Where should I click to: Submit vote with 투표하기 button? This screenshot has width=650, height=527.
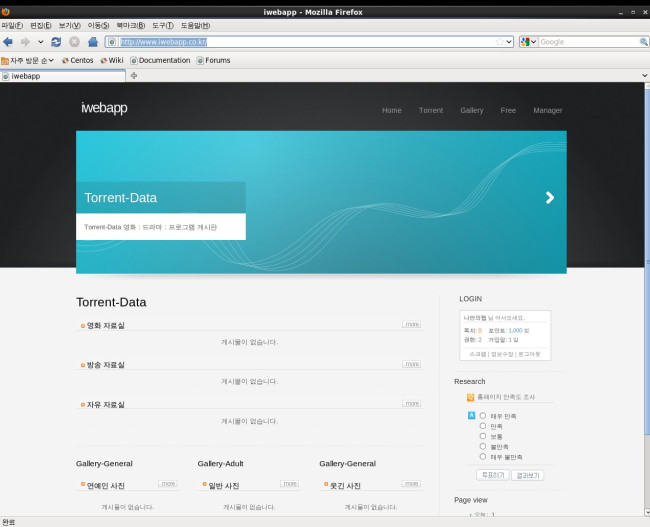click(493, 475)
